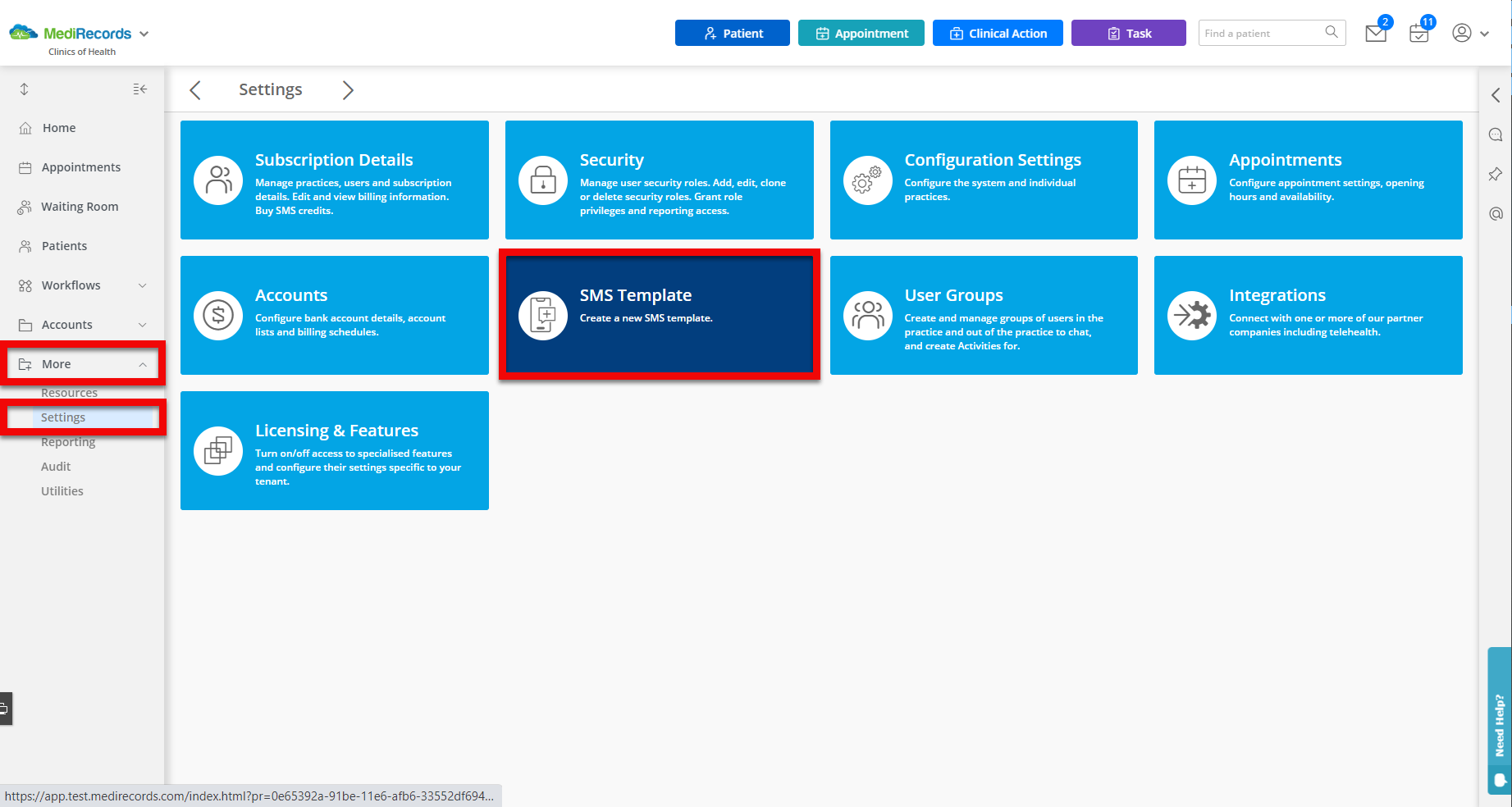
Task: Expand the Workflows sidebar chevron
Action: (x=143, y=285)
